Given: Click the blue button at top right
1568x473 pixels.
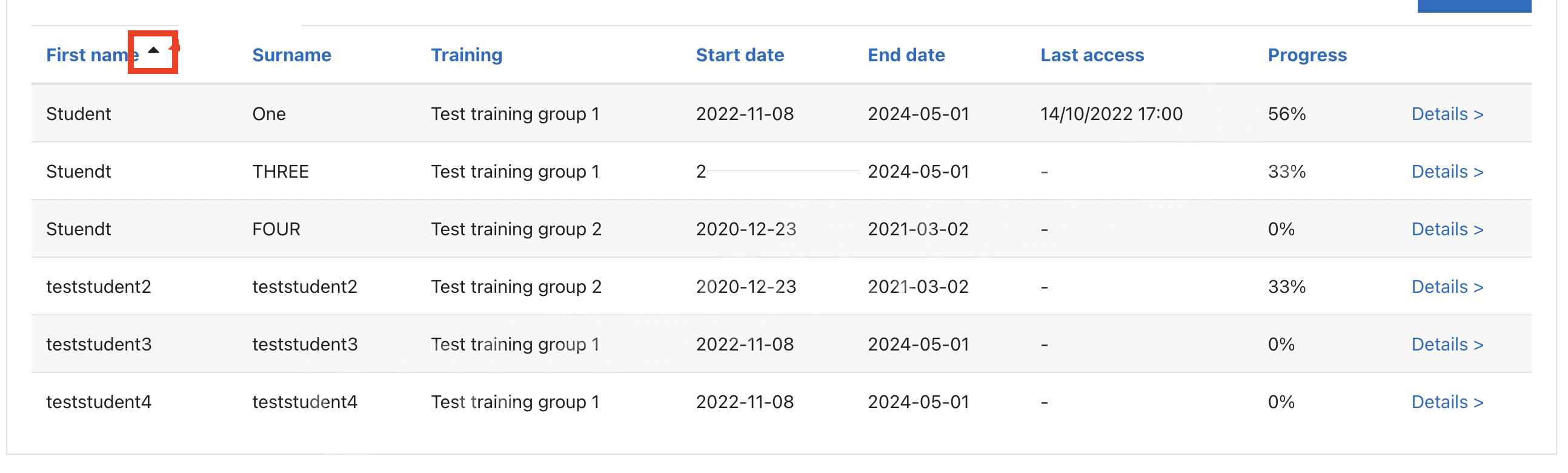Looking at the screenshot, I should pos(1473,6).
